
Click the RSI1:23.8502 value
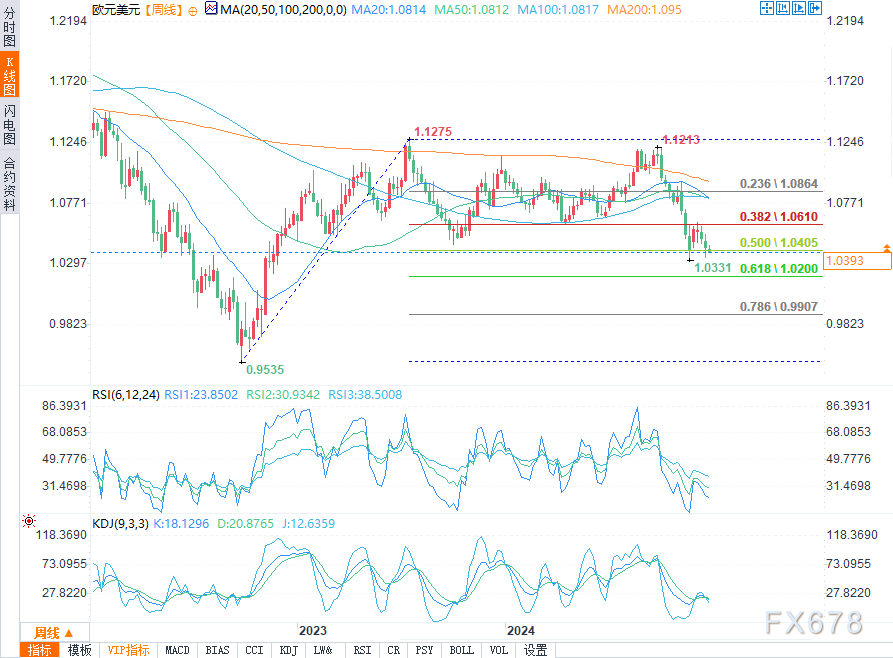click(201, 395)
